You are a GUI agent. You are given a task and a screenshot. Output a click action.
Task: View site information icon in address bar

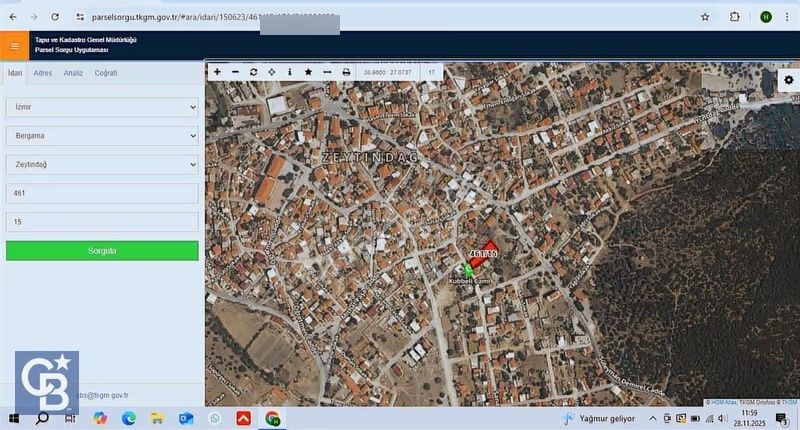pyautogui.click(x=80, y=17)
